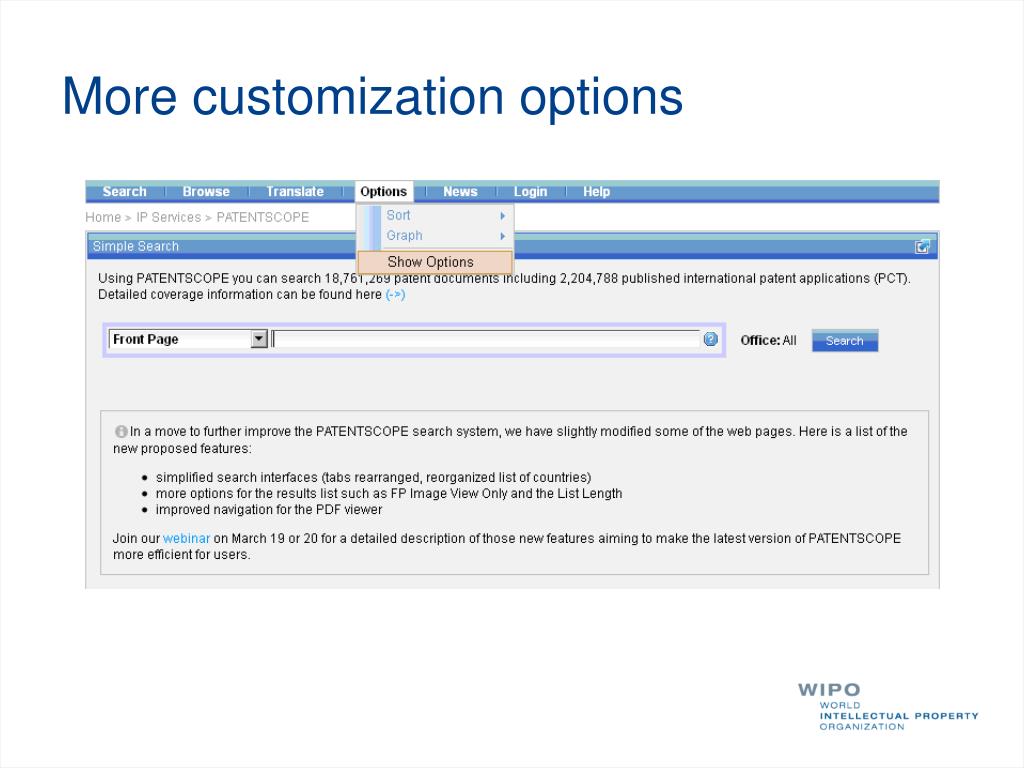Click the 'improved navigation for the PDF viewer' text
The image size is (1024, 768).
268,509
